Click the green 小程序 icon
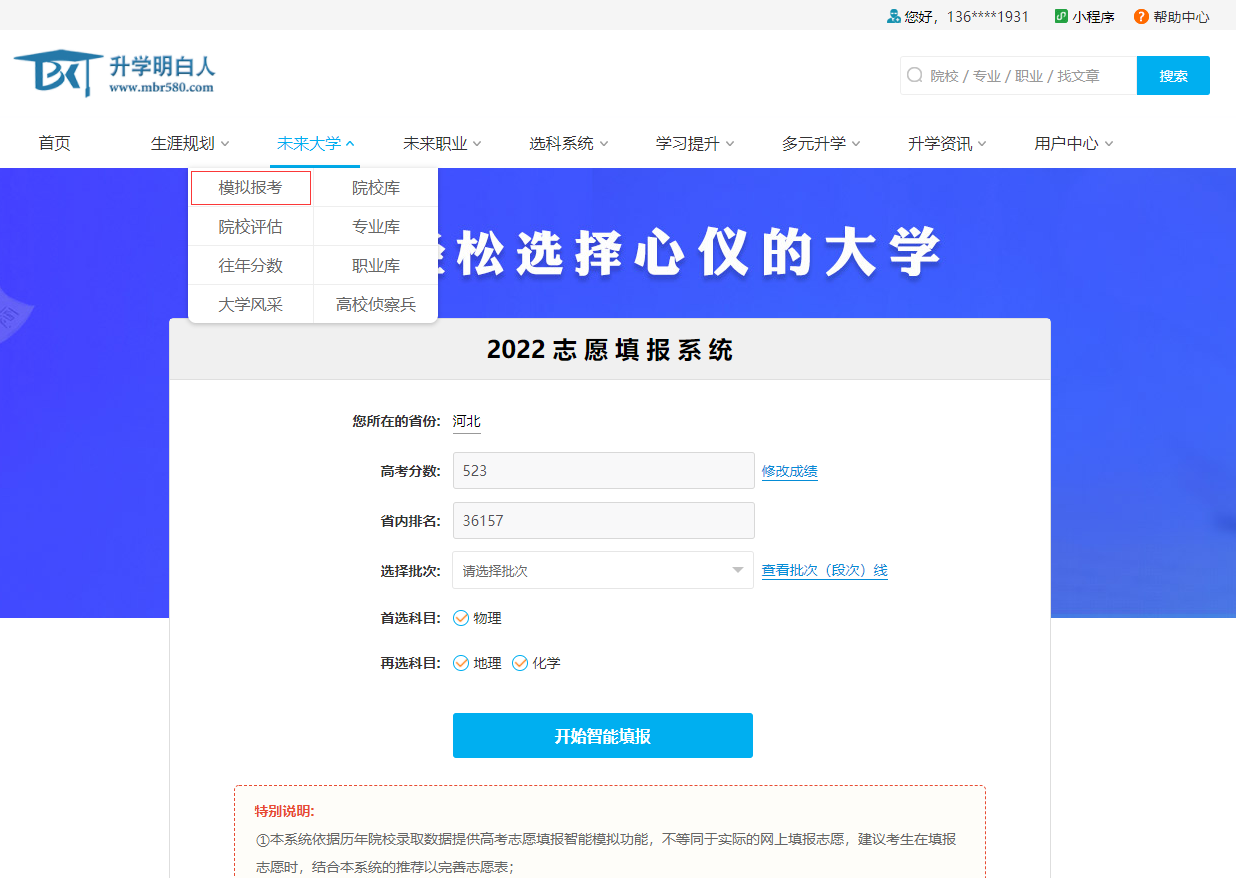Image resolution: width=1236 pixels, height=878 pixels. pos(1061,17)
